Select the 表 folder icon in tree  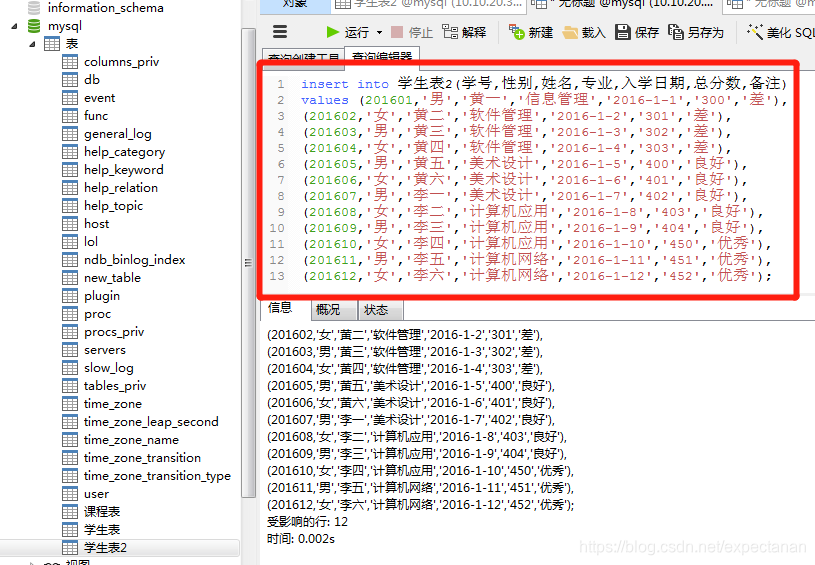[x=52, y=44]
